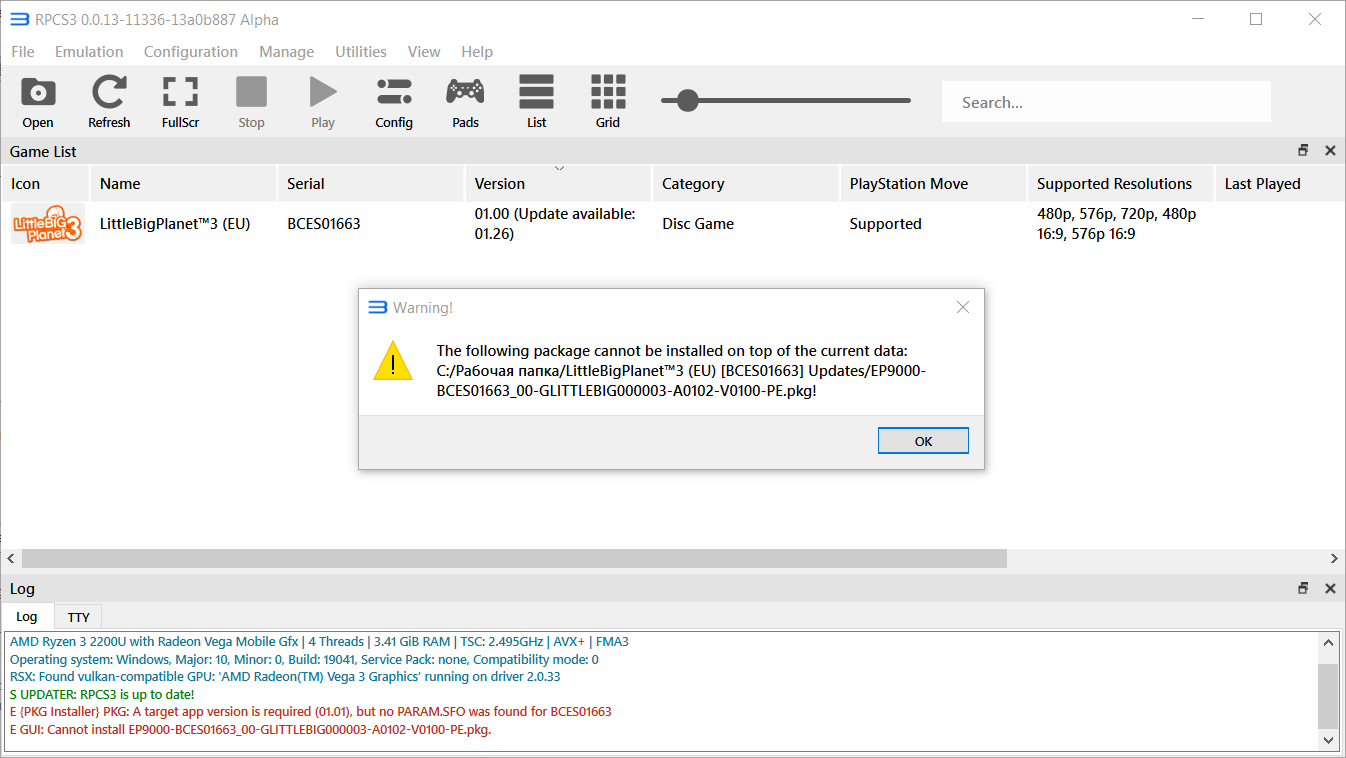The height and width of the screenshot is (758, 1346).
Task: Click the 'Operating system: Windows' log line
Action: [304, 660]
